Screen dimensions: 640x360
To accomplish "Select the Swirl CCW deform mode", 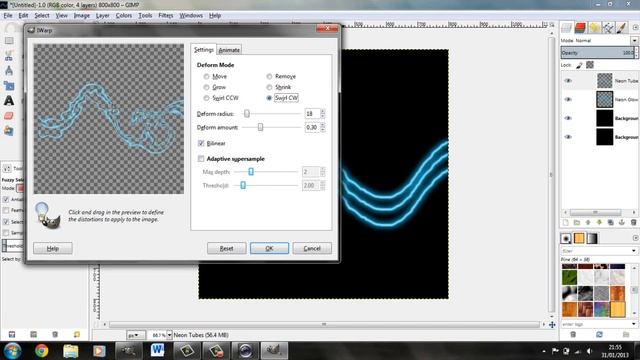I will pos(206,98).
